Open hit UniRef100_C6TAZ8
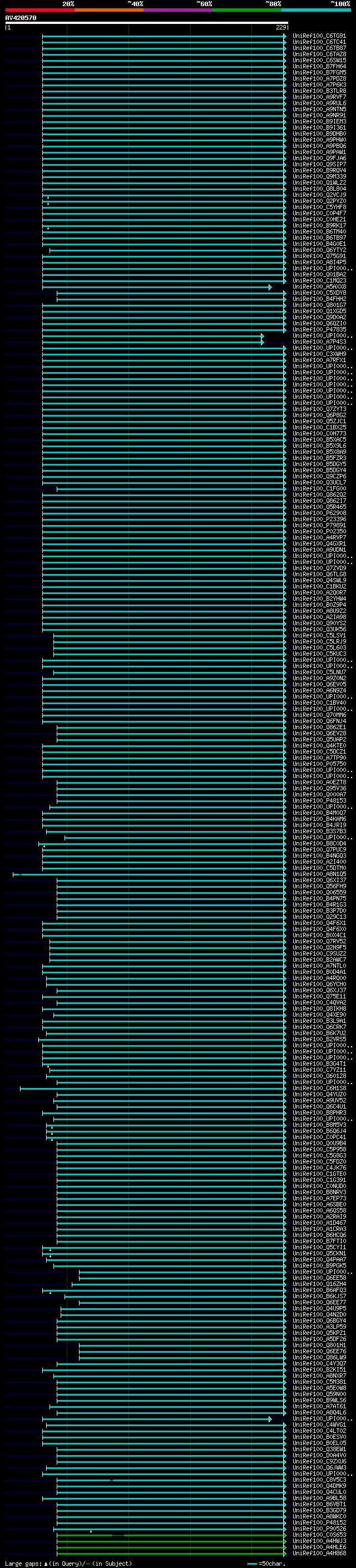This screenshot has width=356, height=1568. tap(319, 55)
